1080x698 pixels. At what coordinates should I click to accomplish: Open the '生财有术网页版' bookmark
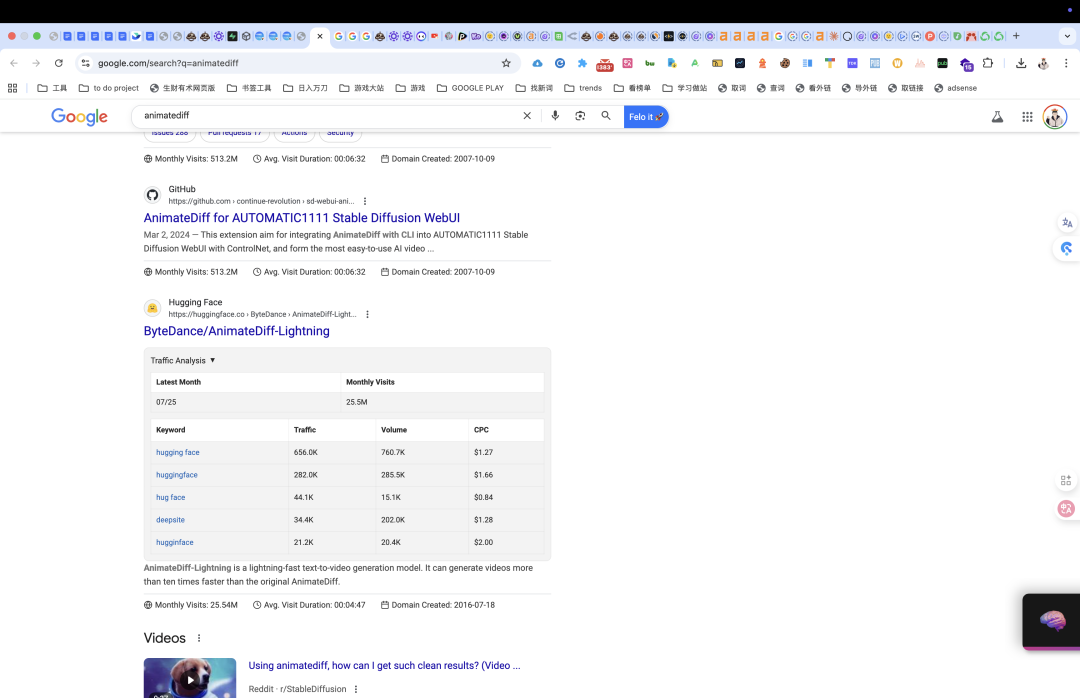pyautogui.click(x=183, y=88)
